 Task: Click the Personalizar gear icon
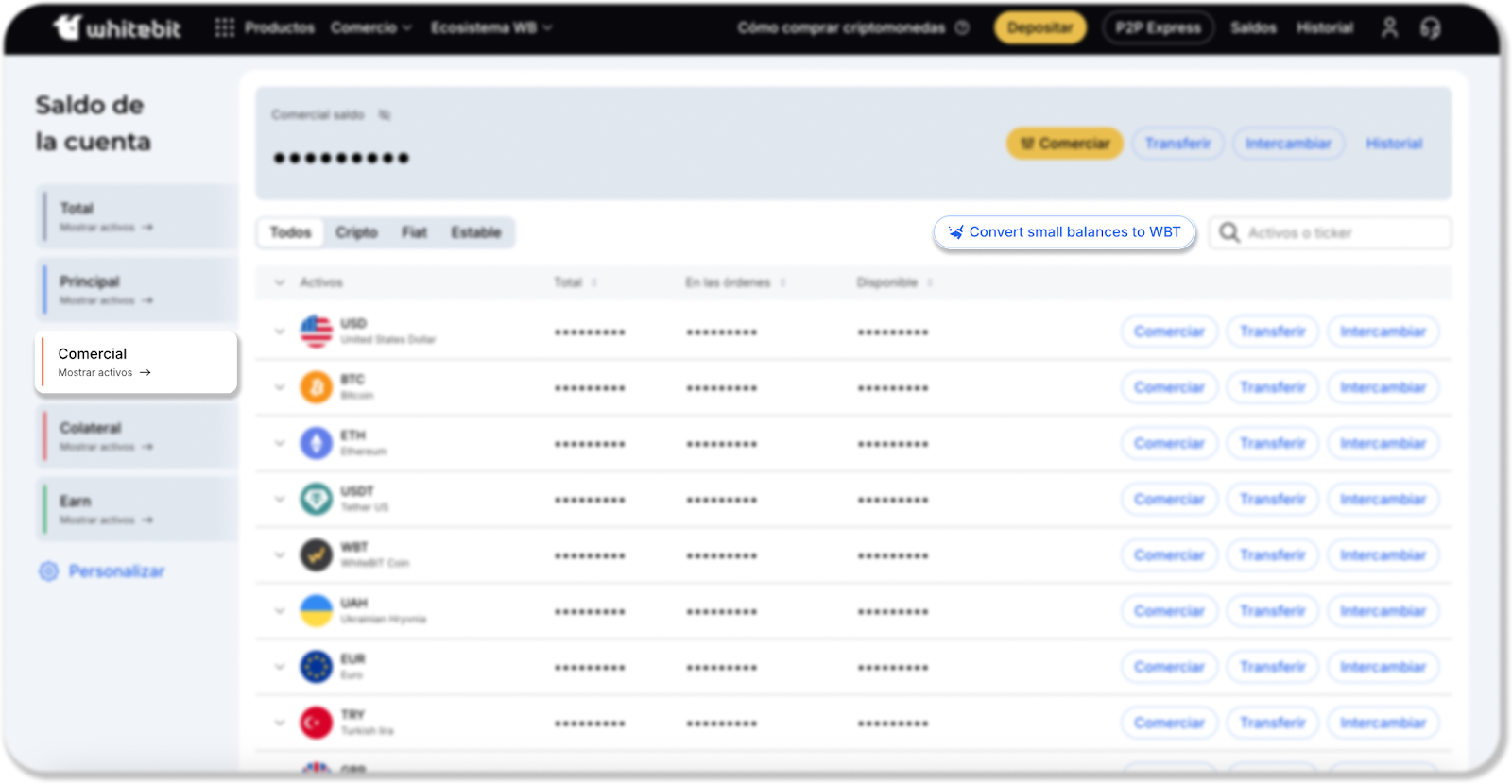click(48, 571)
